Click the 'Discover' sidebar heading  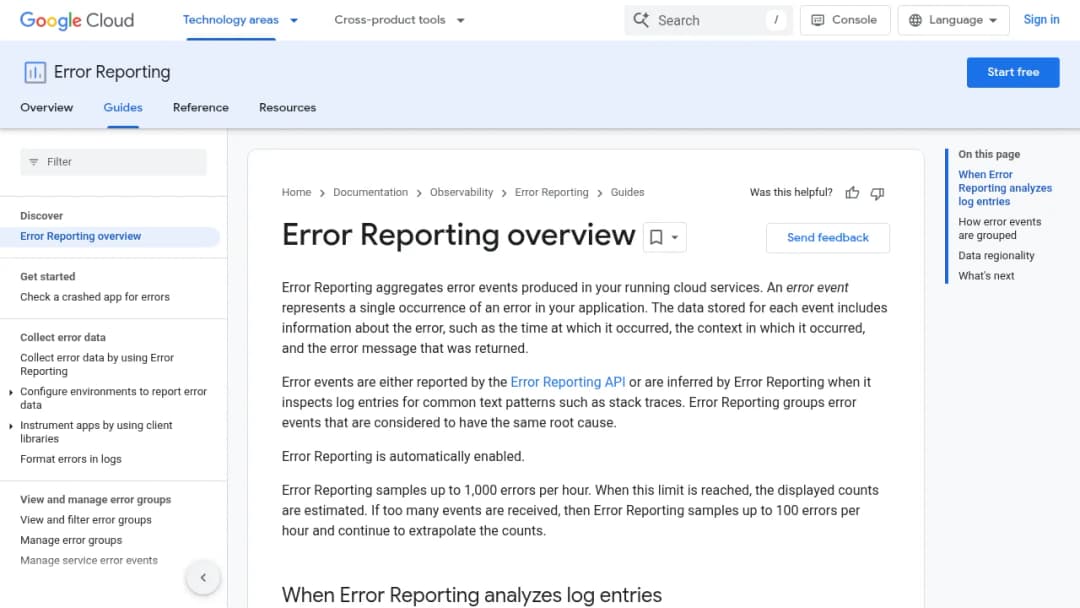point(41,216)
